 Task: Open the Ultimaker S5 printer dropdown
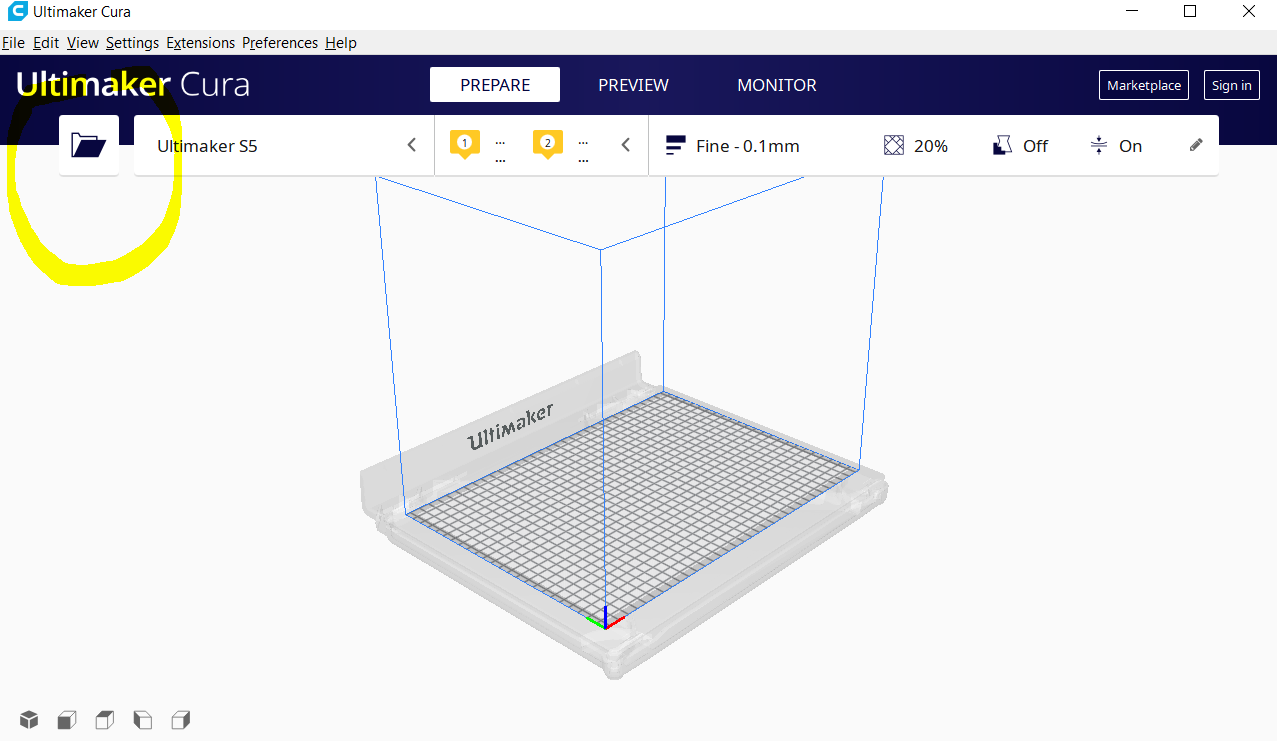(x=284, y=146)
